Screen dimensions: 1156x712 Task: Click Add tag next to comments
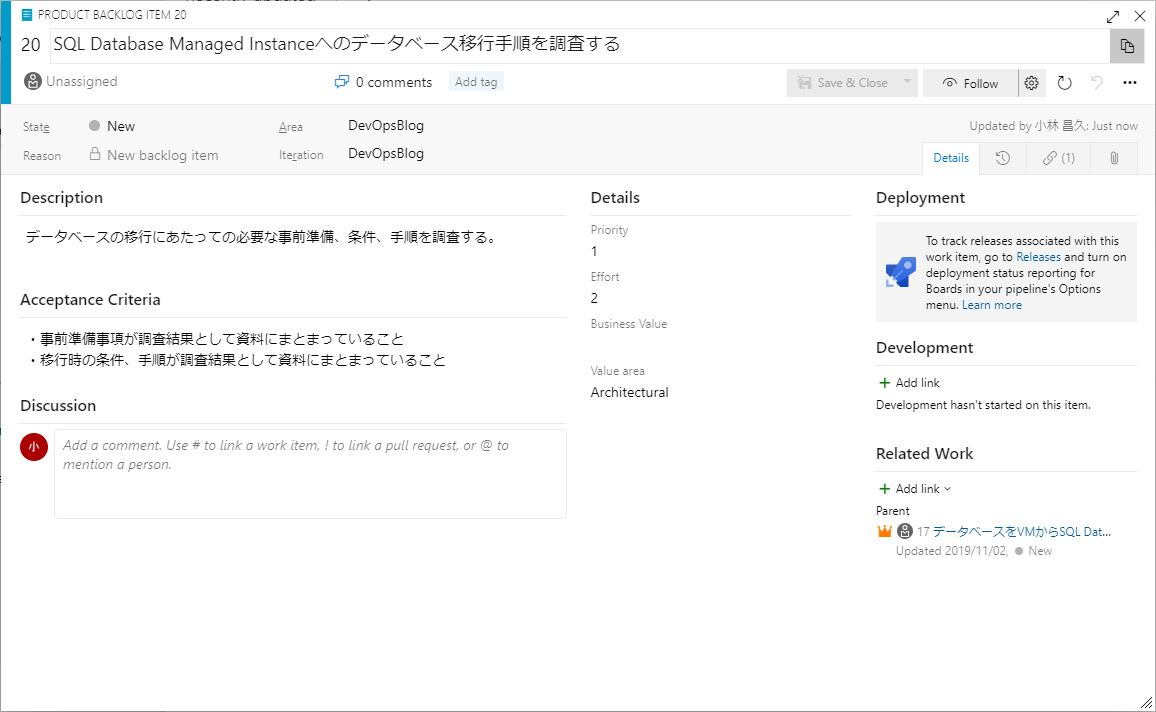click(475, 81)
